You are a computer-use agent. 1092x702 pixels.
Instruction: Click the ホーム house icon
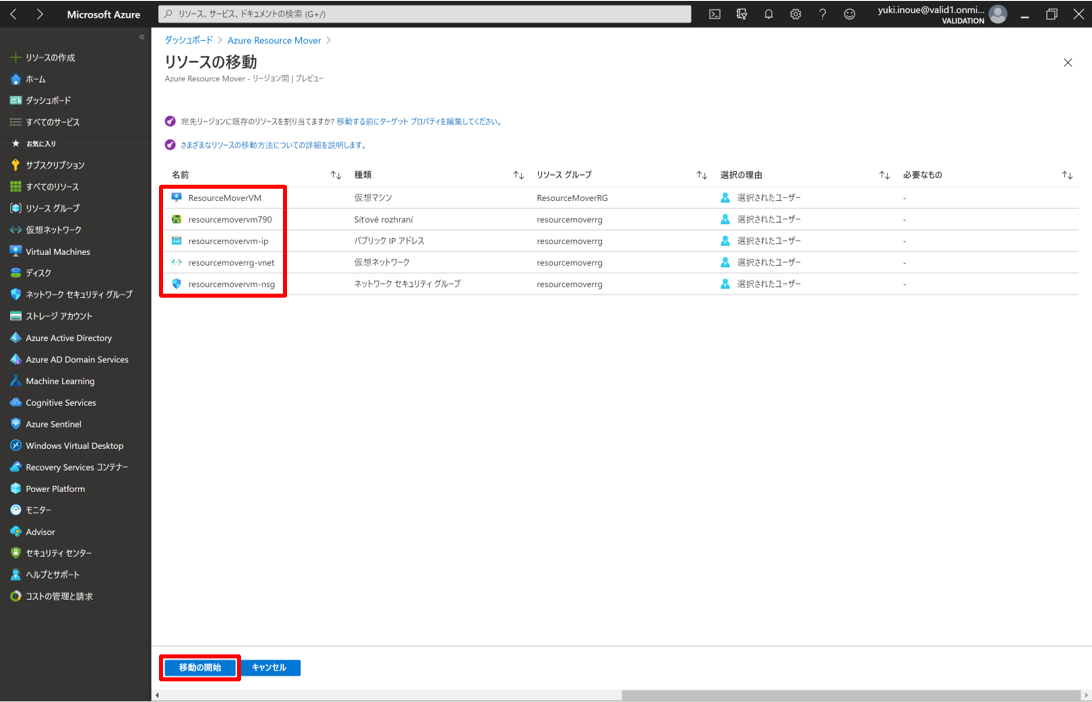coord(15,79)
